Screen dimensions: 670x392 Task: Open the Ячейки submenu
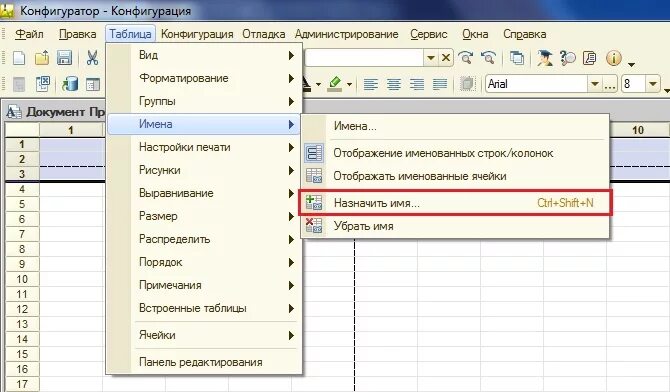(x=205, y=335)
